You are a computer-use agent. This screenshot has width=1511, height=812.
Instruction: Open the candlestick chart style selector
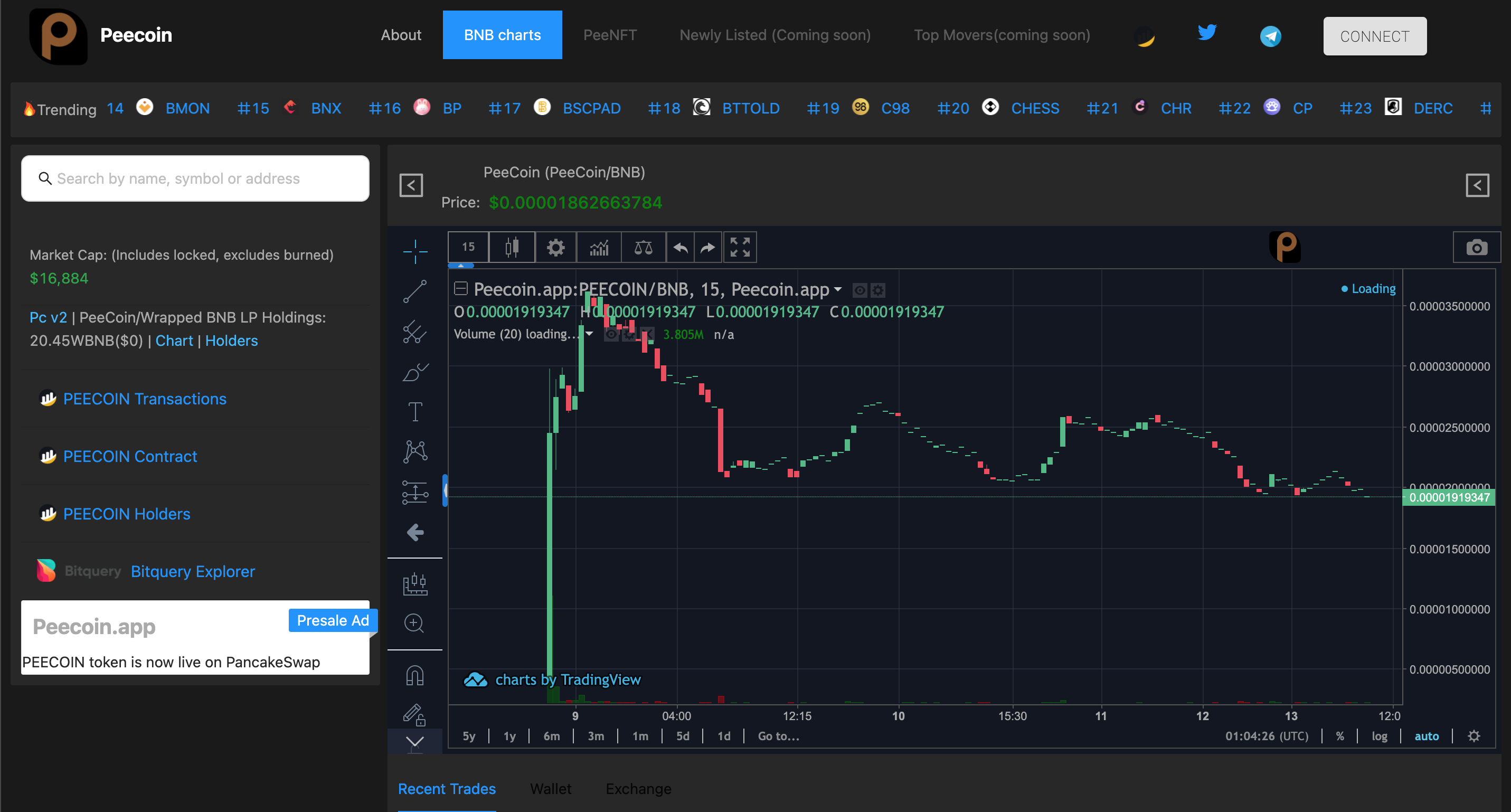click(x=512, y=247)
